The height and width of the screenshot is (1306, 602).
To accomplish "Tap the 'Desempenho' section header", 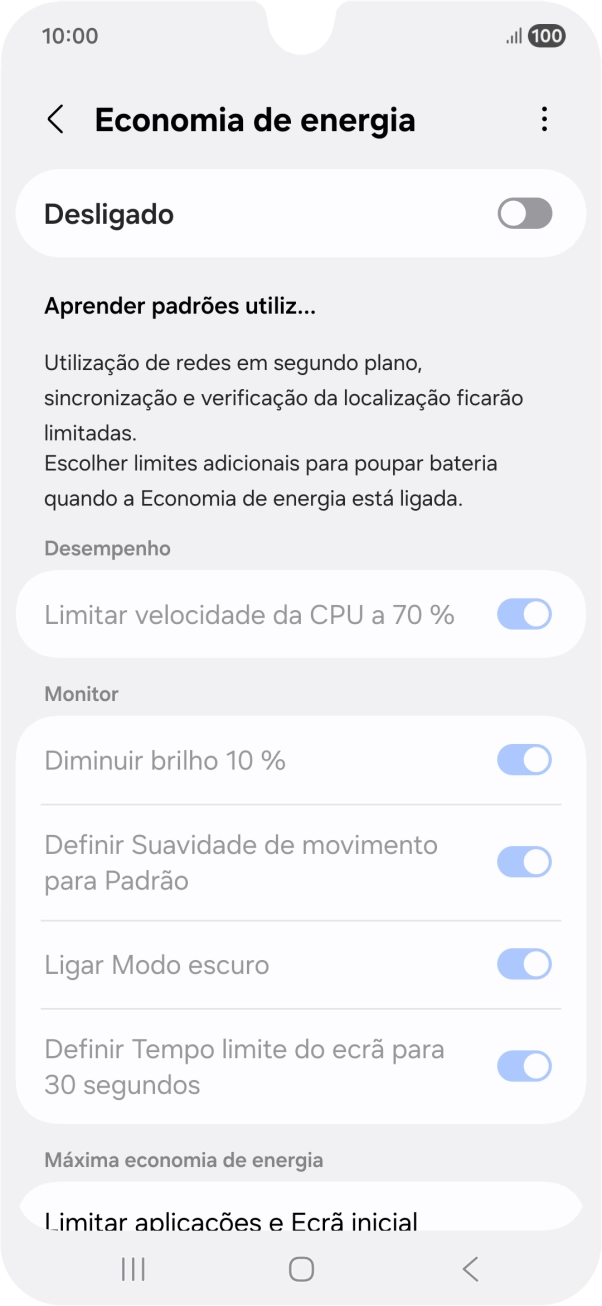I will [x=107, y=548].
